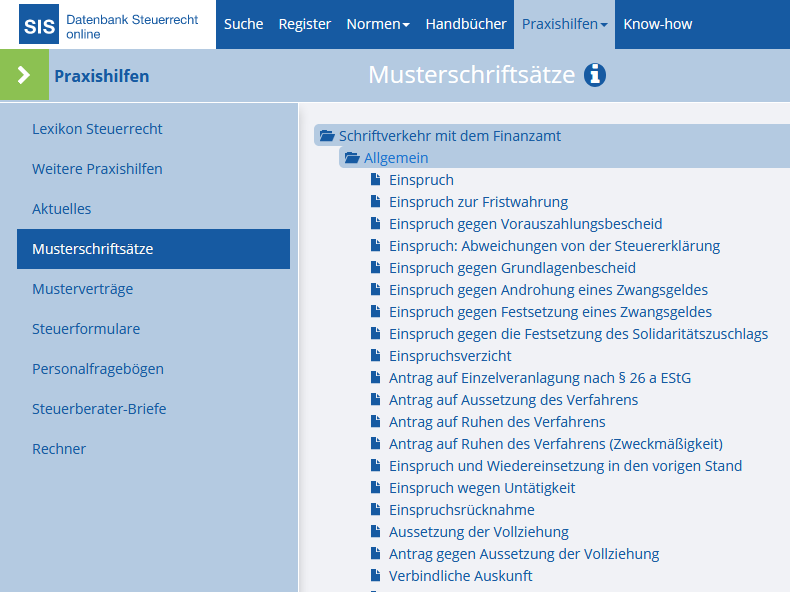Click the Datenbank Steuerrecht online title
This screenshot has width=790, height=592.
pos(132,27)
